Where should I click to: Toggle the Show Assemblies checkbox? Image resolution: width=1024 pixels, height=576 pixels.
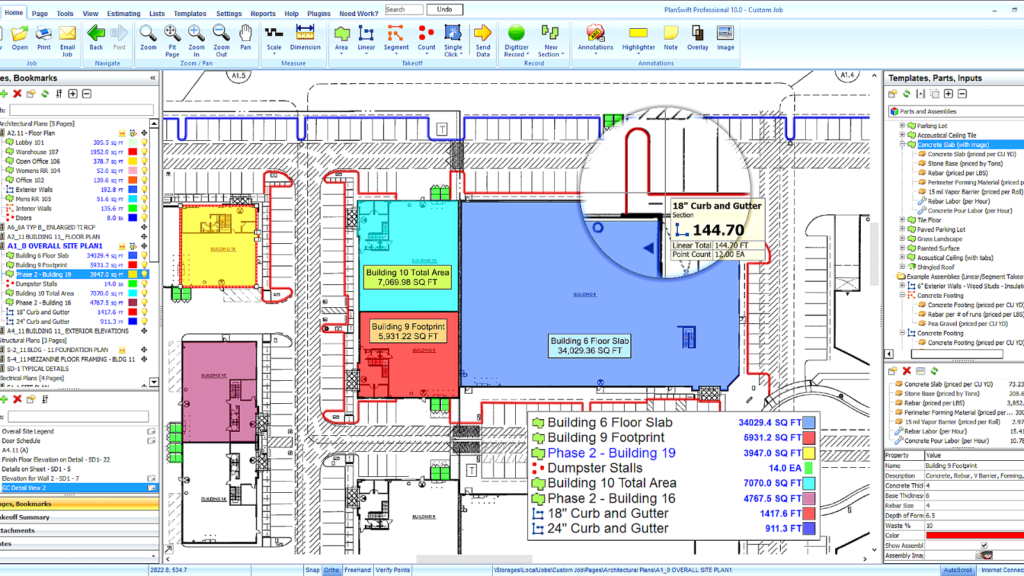coord(983,546)
